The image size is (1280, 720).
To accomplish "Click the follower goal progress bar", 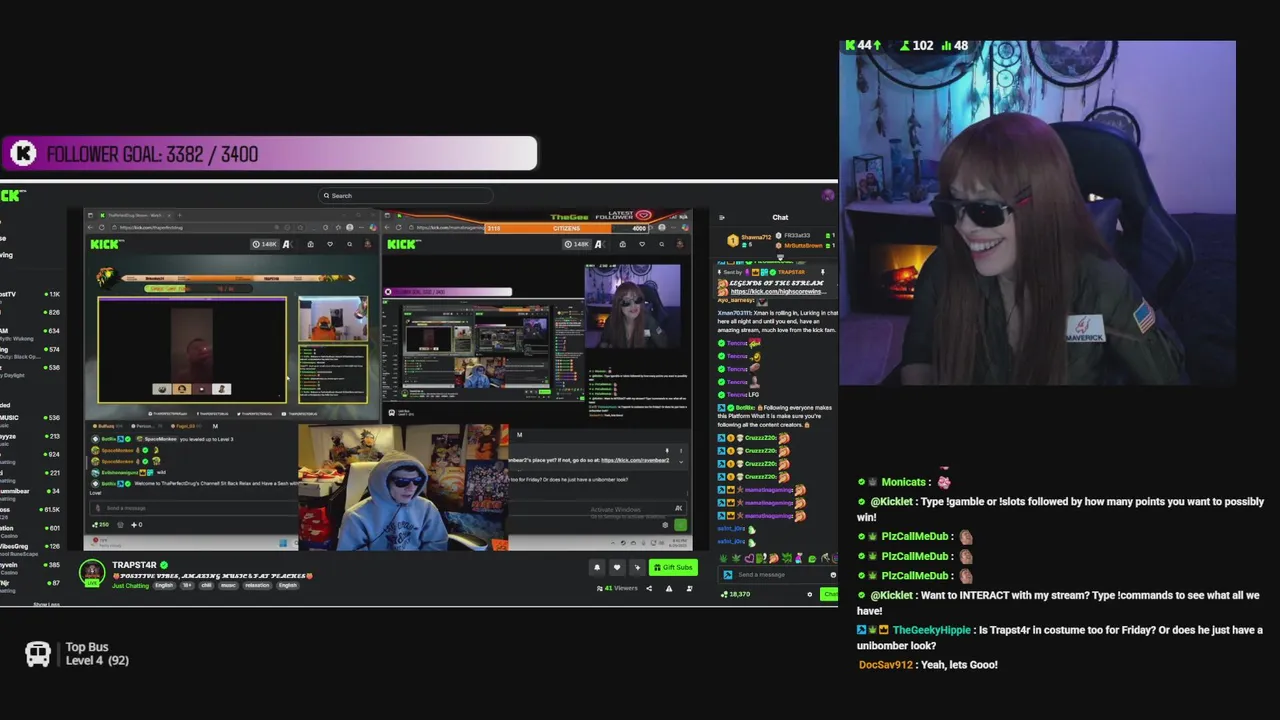I will coord(270,153).
